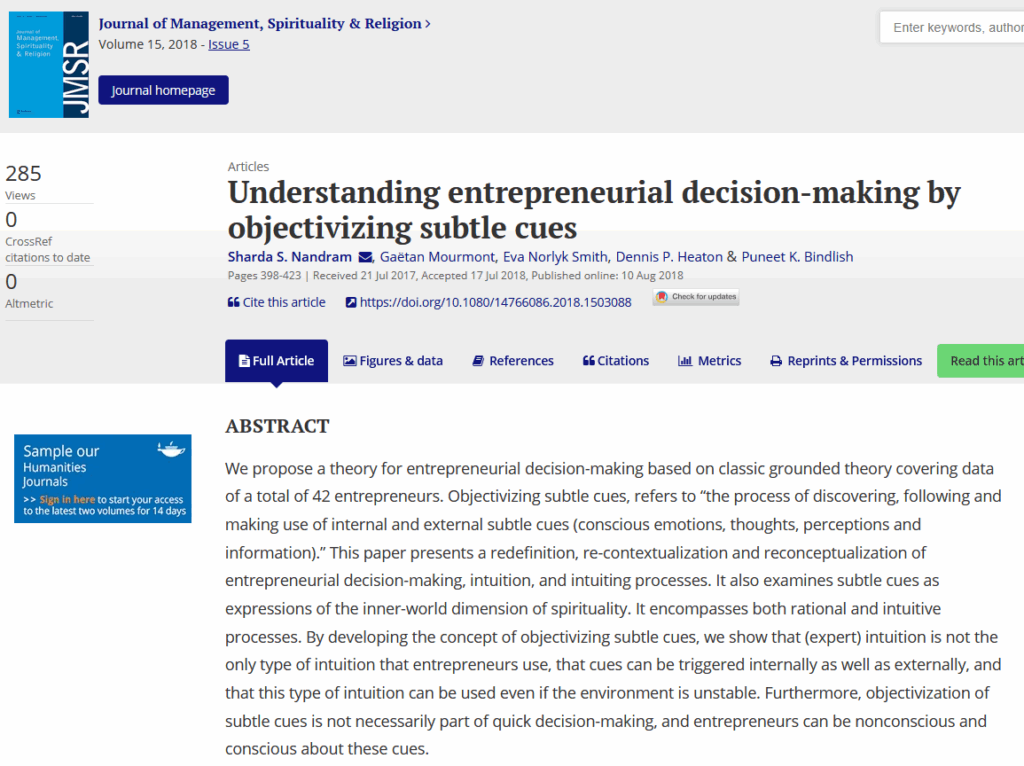Click the bar chart Metrics icon
Image resolution: width=1024 pixels, height=766 pixels.
pos(685,361)
